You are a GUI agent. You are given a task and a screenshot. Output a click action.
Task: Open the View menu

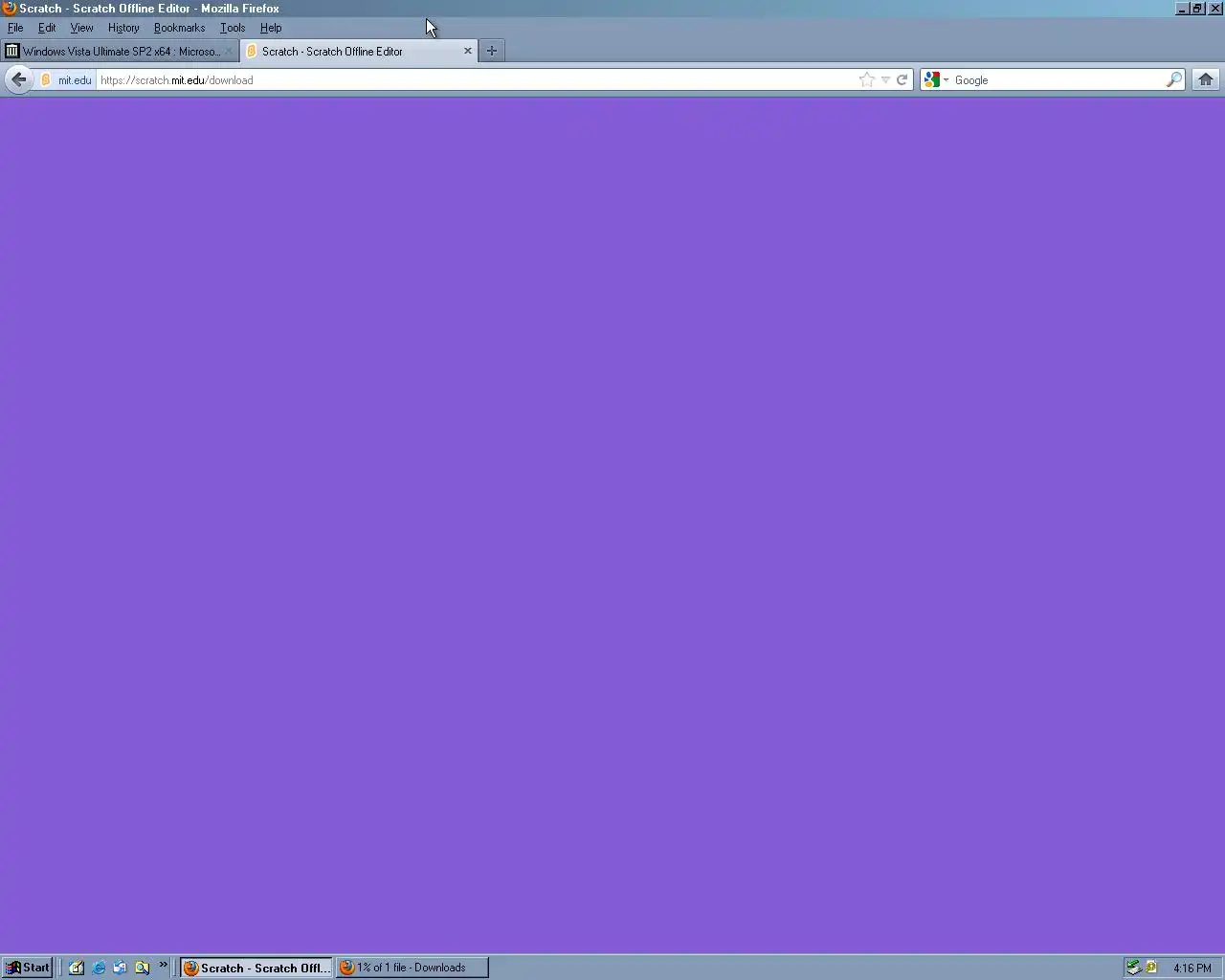(x=81, y=28)
